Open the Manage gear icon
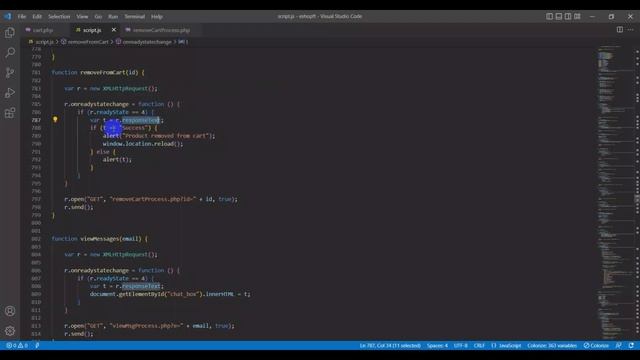The height and width of the screenshot is (360, 640). click(x=10, y=331)
